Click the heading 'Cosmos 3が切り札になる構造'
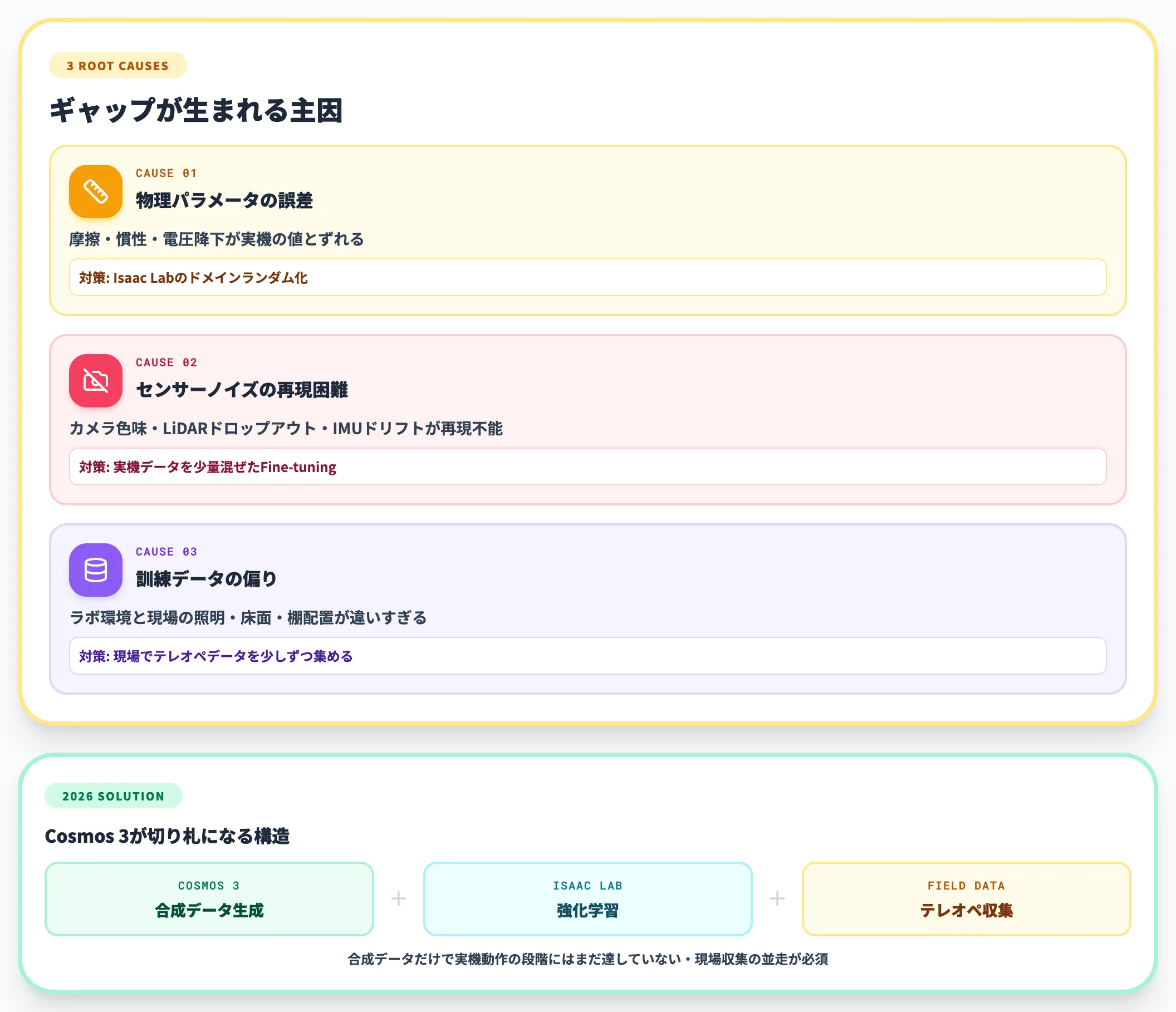The width and height of the screenshot is (1176, 1012). pyautogui.click(x=168, y=836)
